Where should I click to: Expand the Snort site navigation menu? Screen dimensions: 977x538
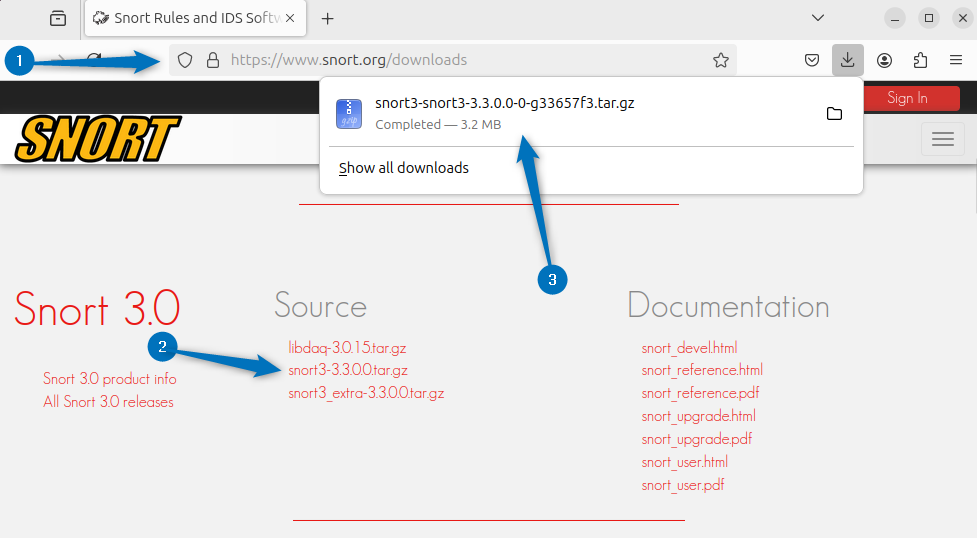point(942,139)
